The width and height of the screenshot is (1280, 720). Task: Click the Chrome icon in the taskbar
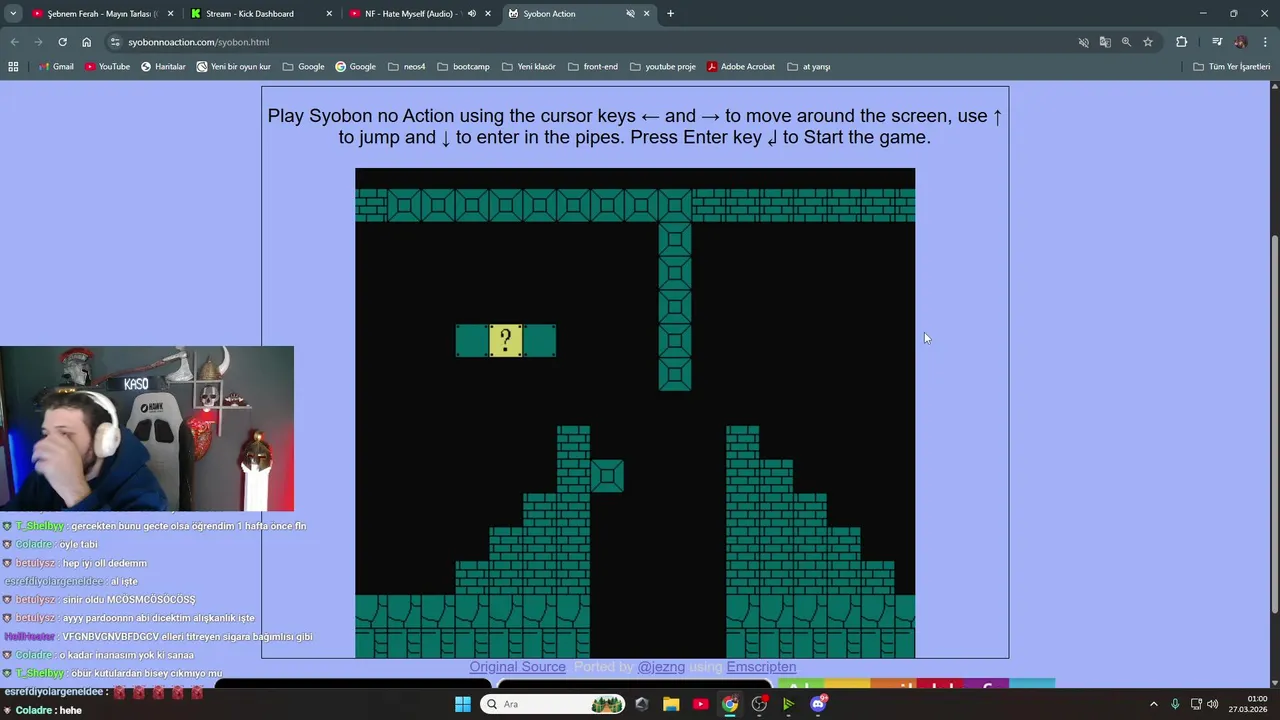(730, 704)
